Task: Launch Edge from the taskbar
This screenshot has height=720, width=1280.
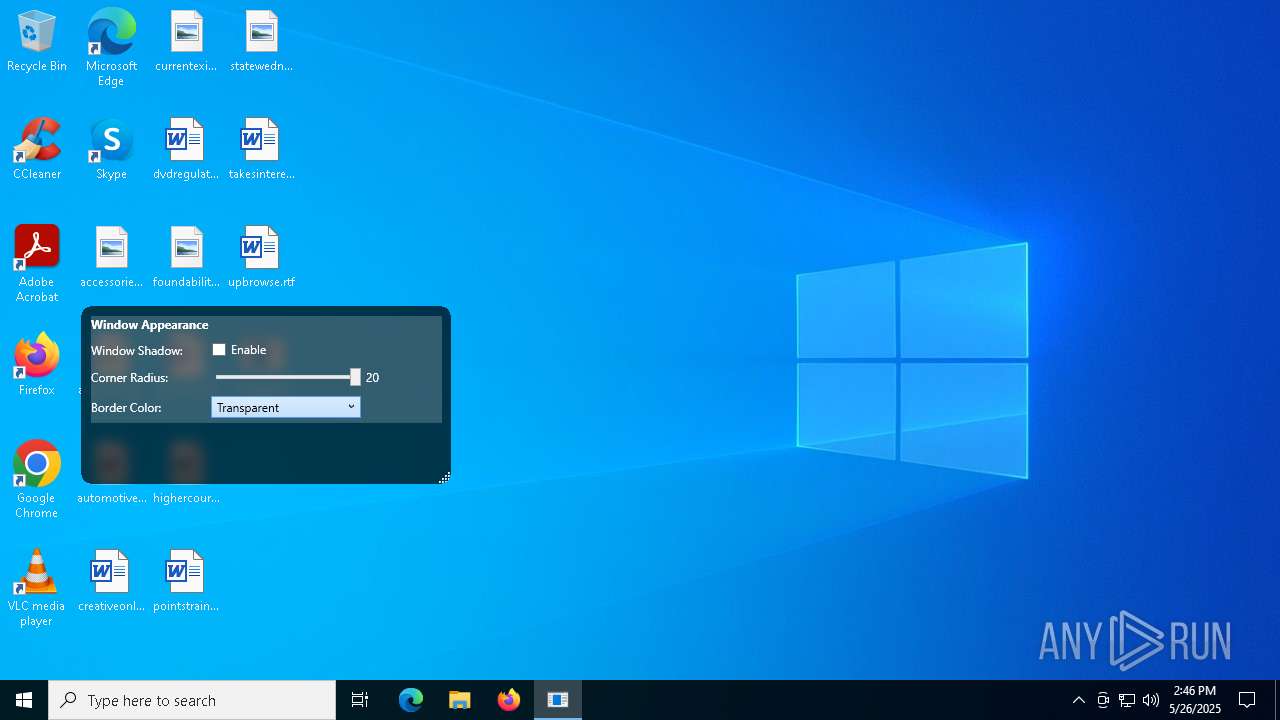Action: click(411, 700)
